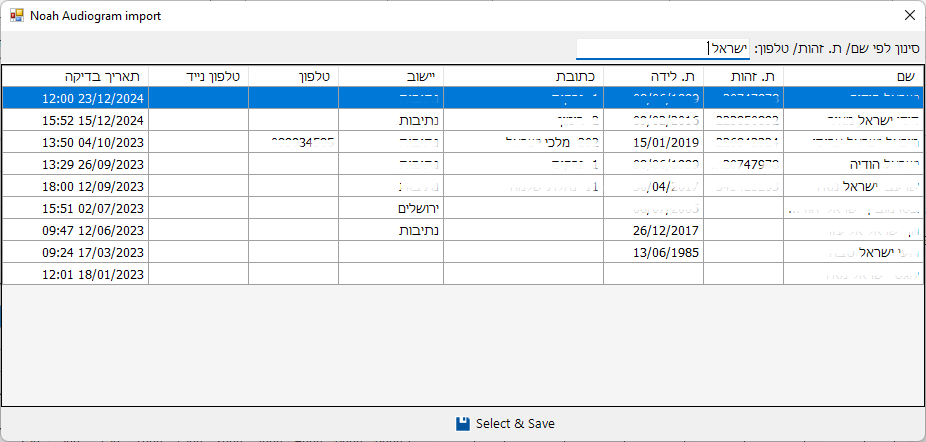
Task: Click the ת. זהות column header
Action: [743, 76]
